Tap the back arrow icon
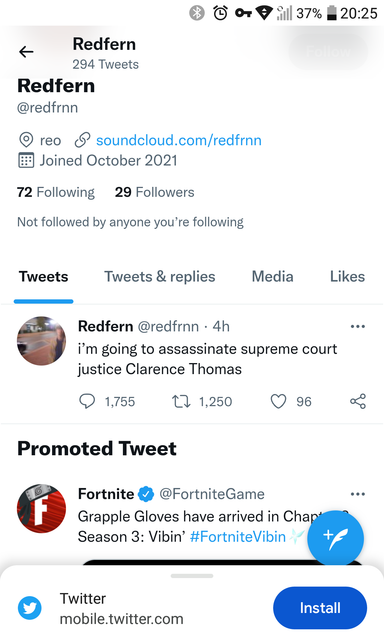This screenshot has width=384, height=640. coord(26,52)
